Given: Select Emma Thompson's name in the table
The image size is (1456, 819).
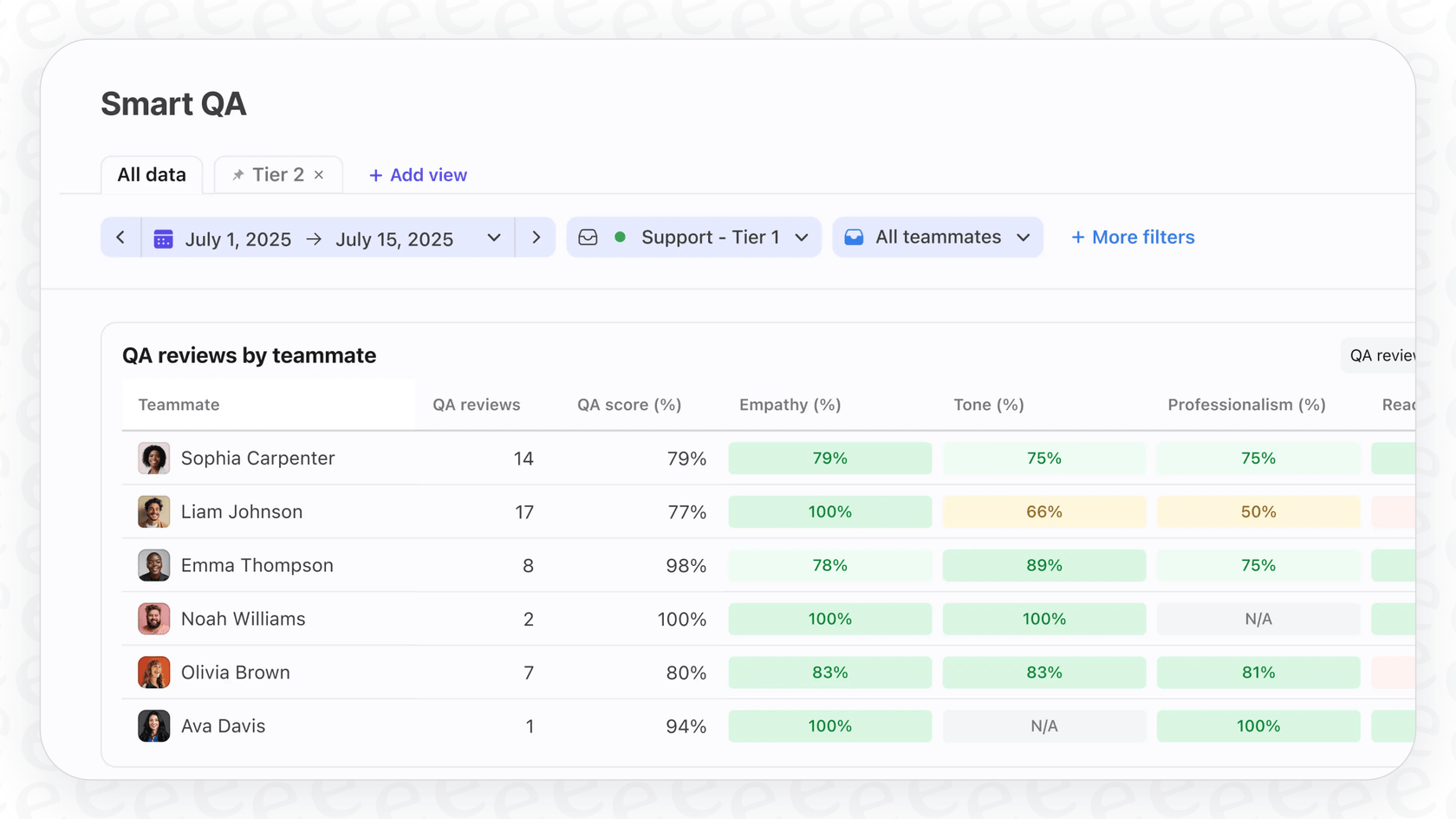Looking at the screenshot, I should click(x=257, y=566).
